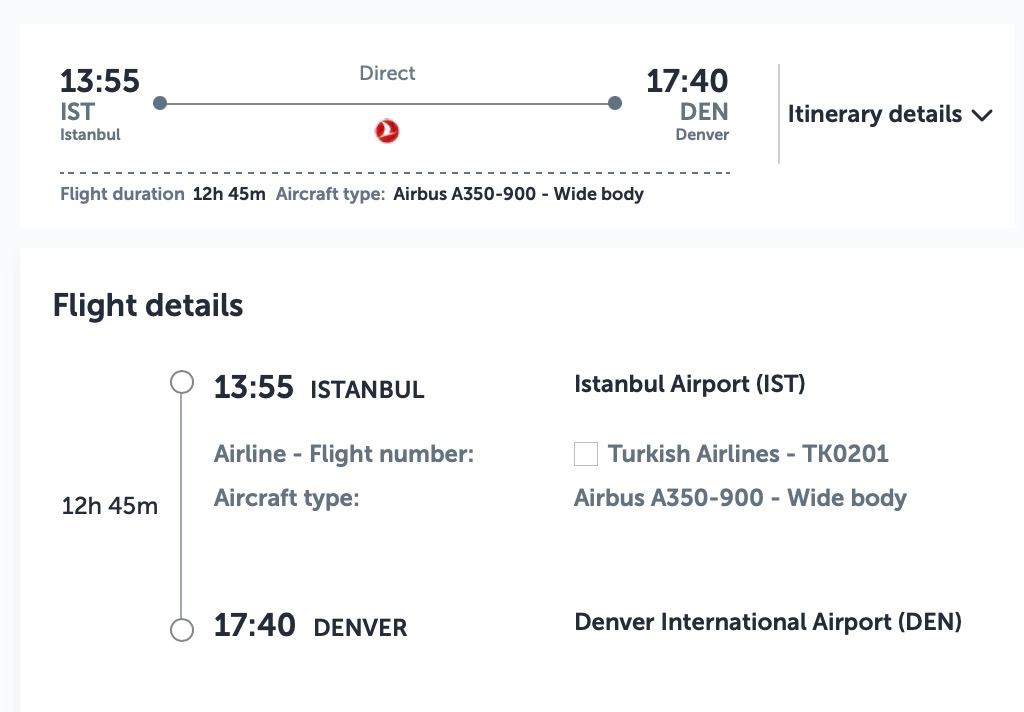The image size is (1024, 712).
Task: Click the 12h 45m label beside the timeline
Action: click(110, 506)
